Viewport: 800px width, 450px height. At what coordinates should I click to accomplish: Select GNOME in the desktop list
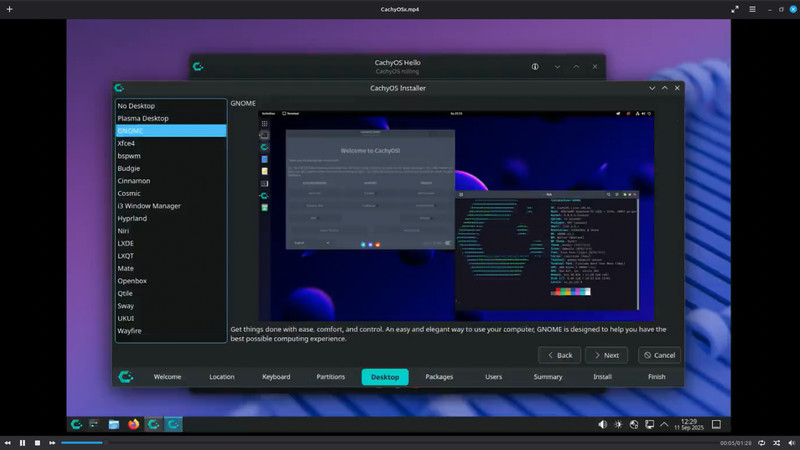pyautogui.click(x=171, y=131)
